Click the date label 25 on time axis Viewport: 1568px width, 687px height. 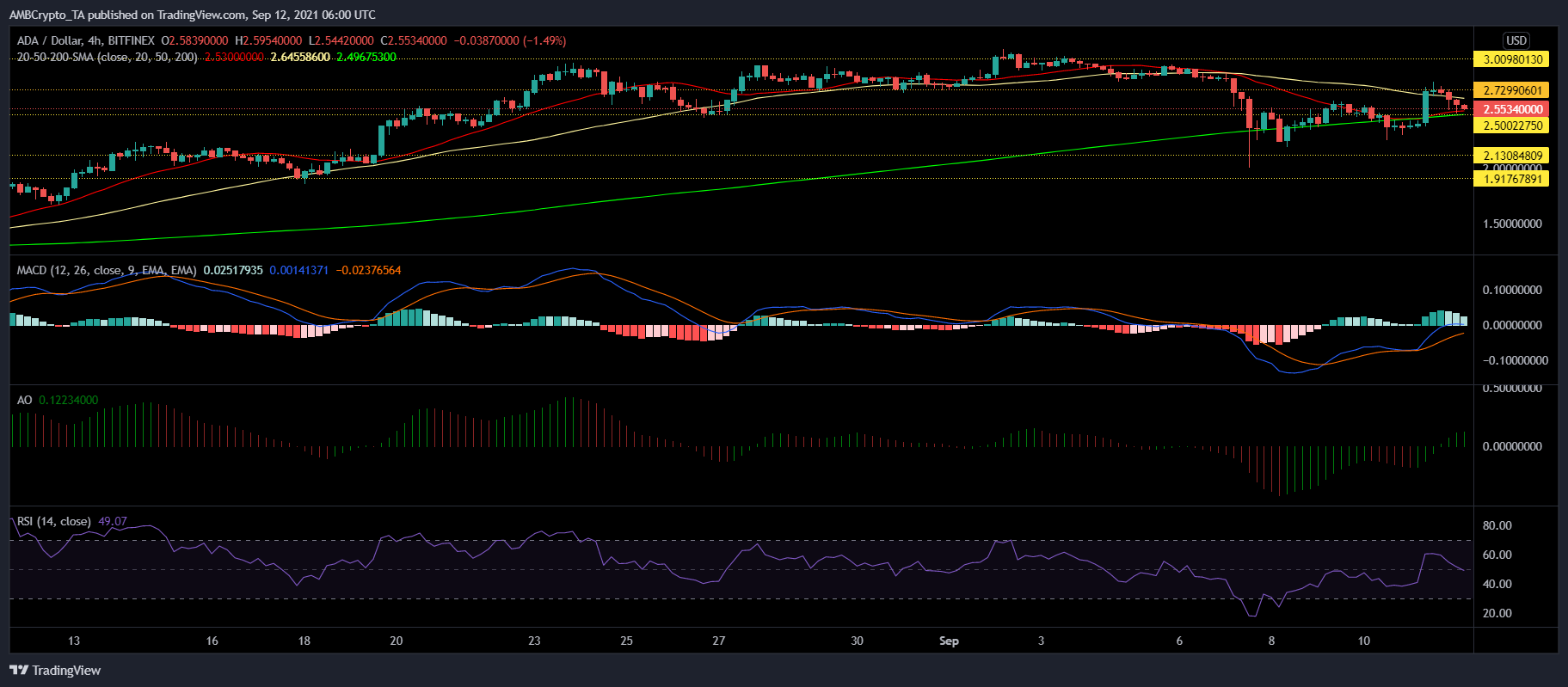626,641
